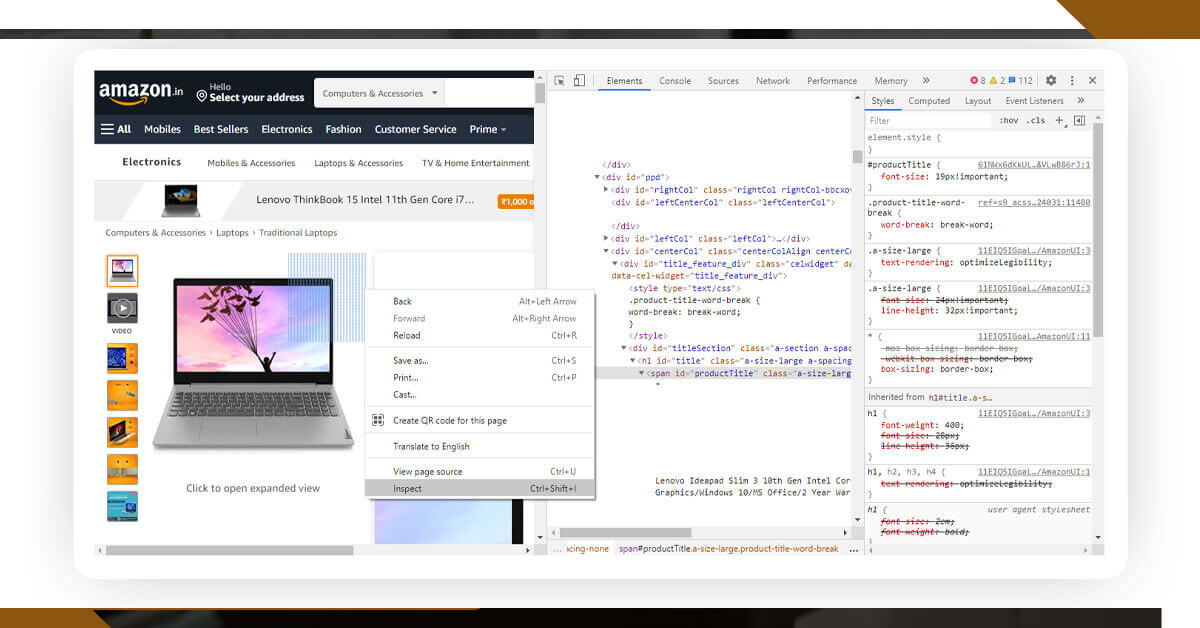The width and height of the screenshot is (1200, 628).
Task: Collapse the span id="productTitle" node
Action: point(642,373)
